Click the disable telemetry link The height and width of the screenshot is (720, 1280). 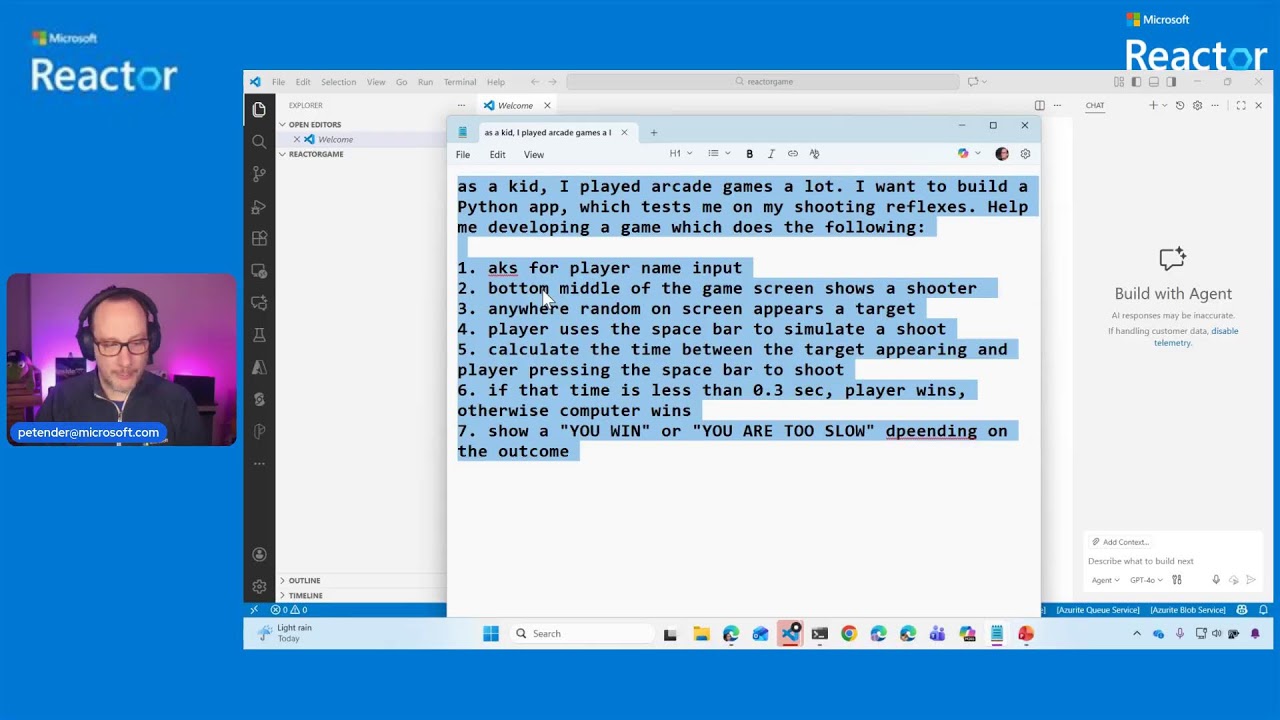(x=1196, y=337)
